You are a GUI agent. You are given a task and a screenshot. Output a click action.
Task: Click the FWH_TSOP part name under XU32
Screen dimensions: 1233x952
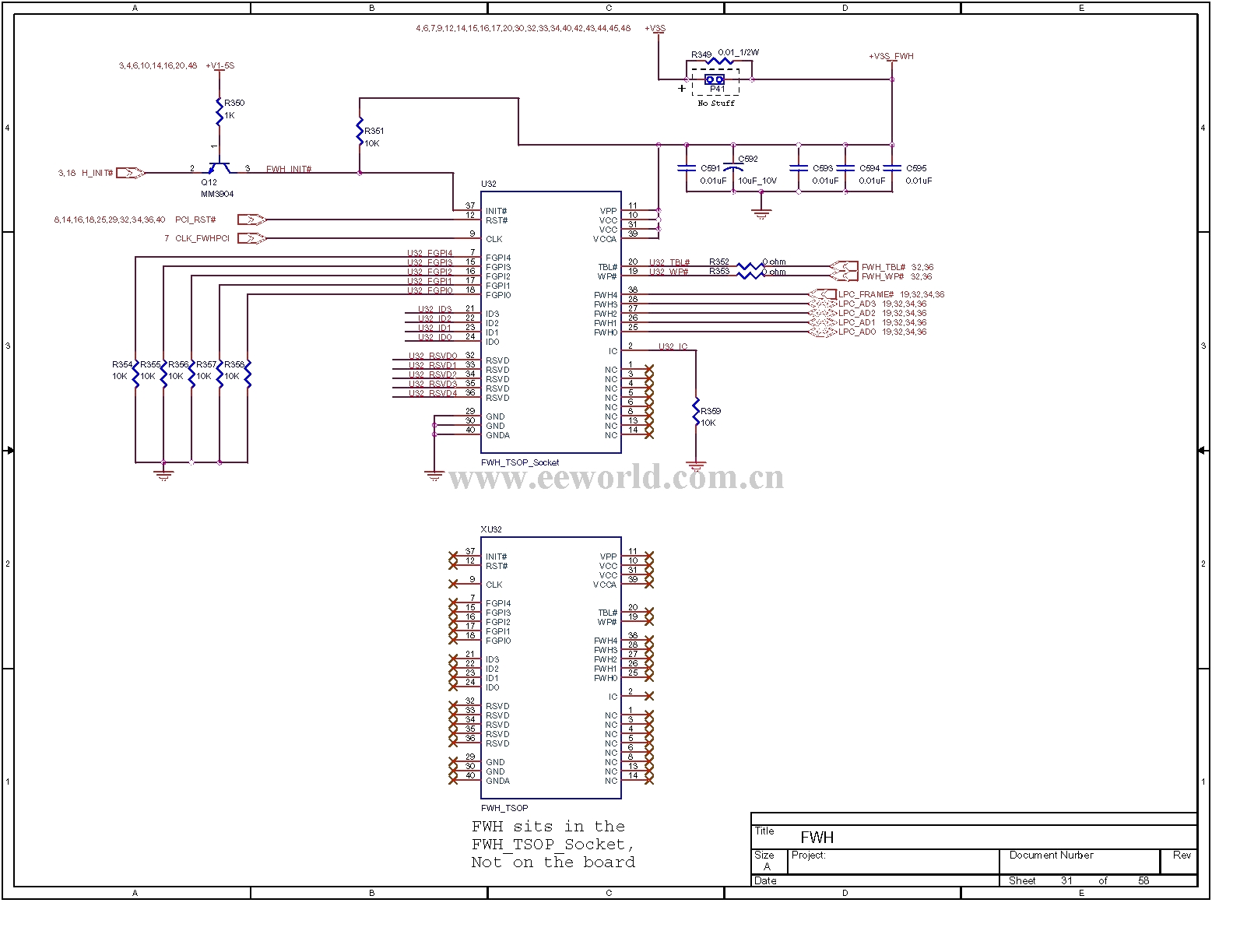(504, 808)
